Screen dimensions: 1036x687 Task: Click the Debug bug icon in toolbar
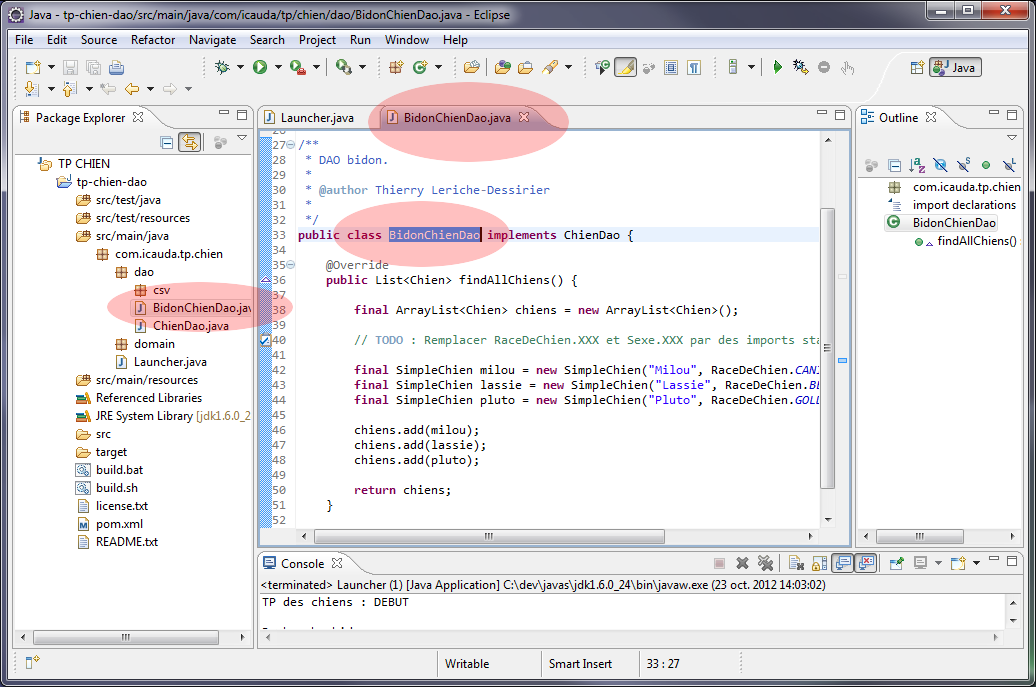221,67
